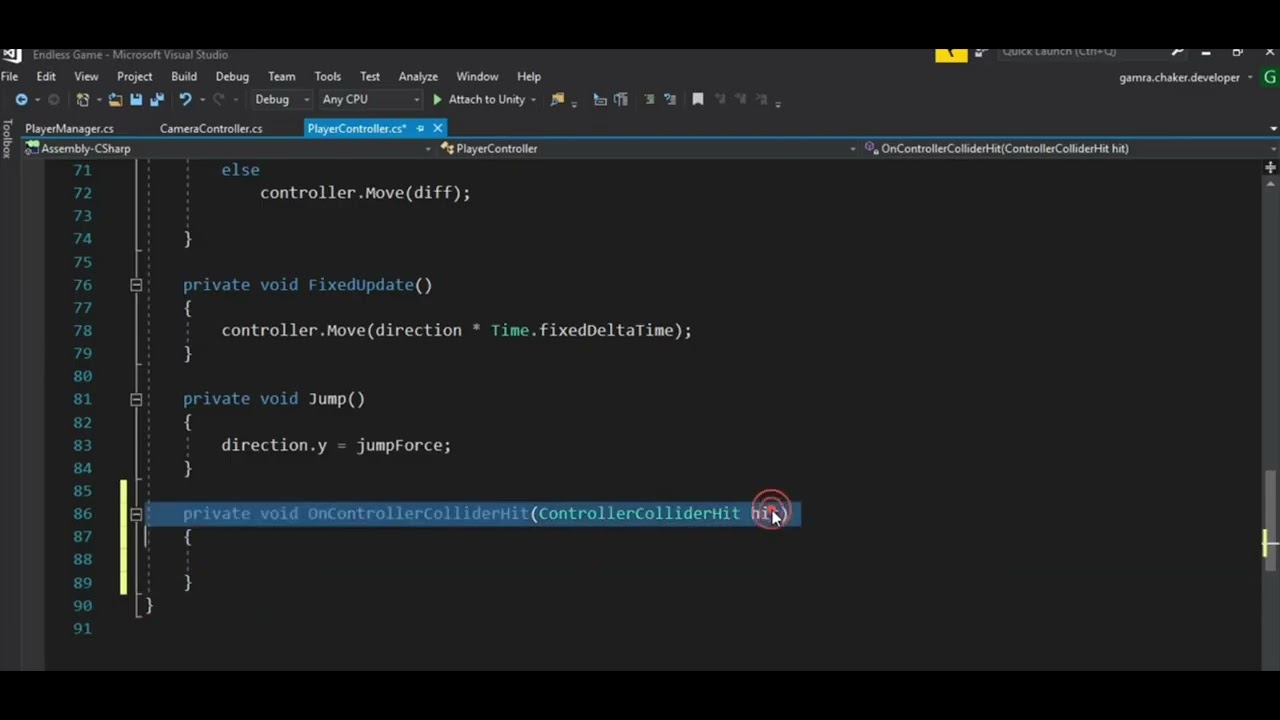Open the PlayerController class dropdown
The image size is (1280, 720).
click(649, 149)
